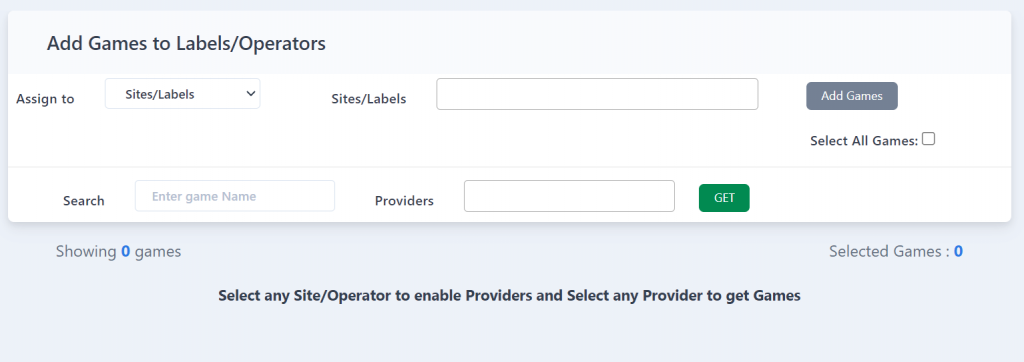This screenshot has height=362, width=1024.
Task: Click the green GET button
Action: point(724,198)
